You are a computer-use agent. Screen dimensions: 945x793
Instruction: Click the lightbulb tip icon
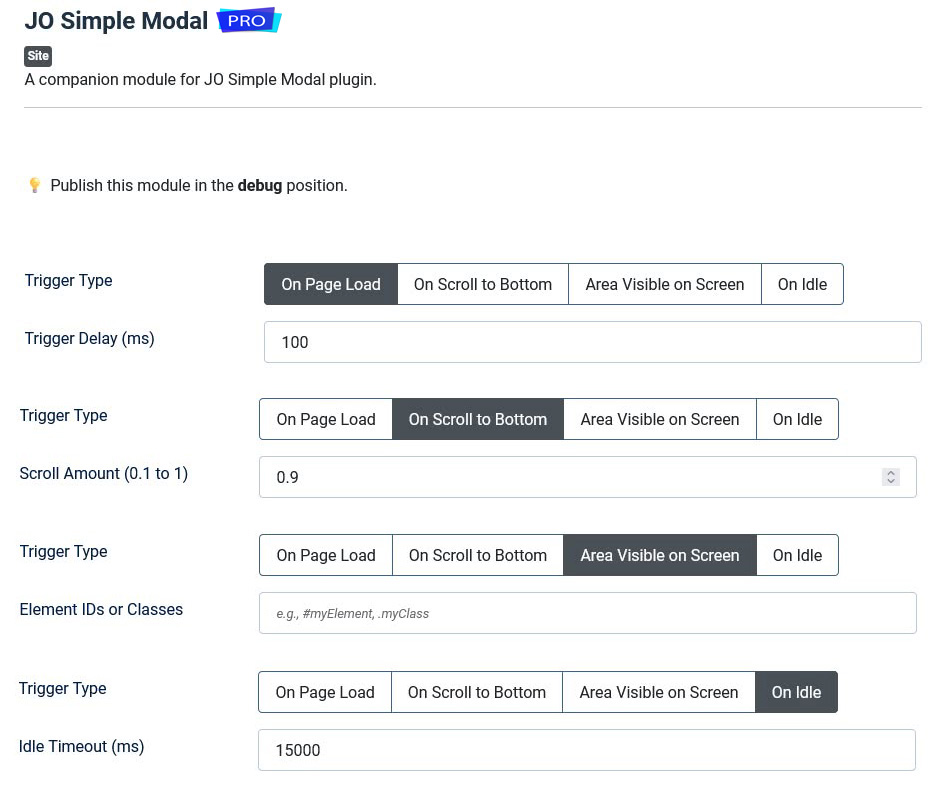[35, 186]
